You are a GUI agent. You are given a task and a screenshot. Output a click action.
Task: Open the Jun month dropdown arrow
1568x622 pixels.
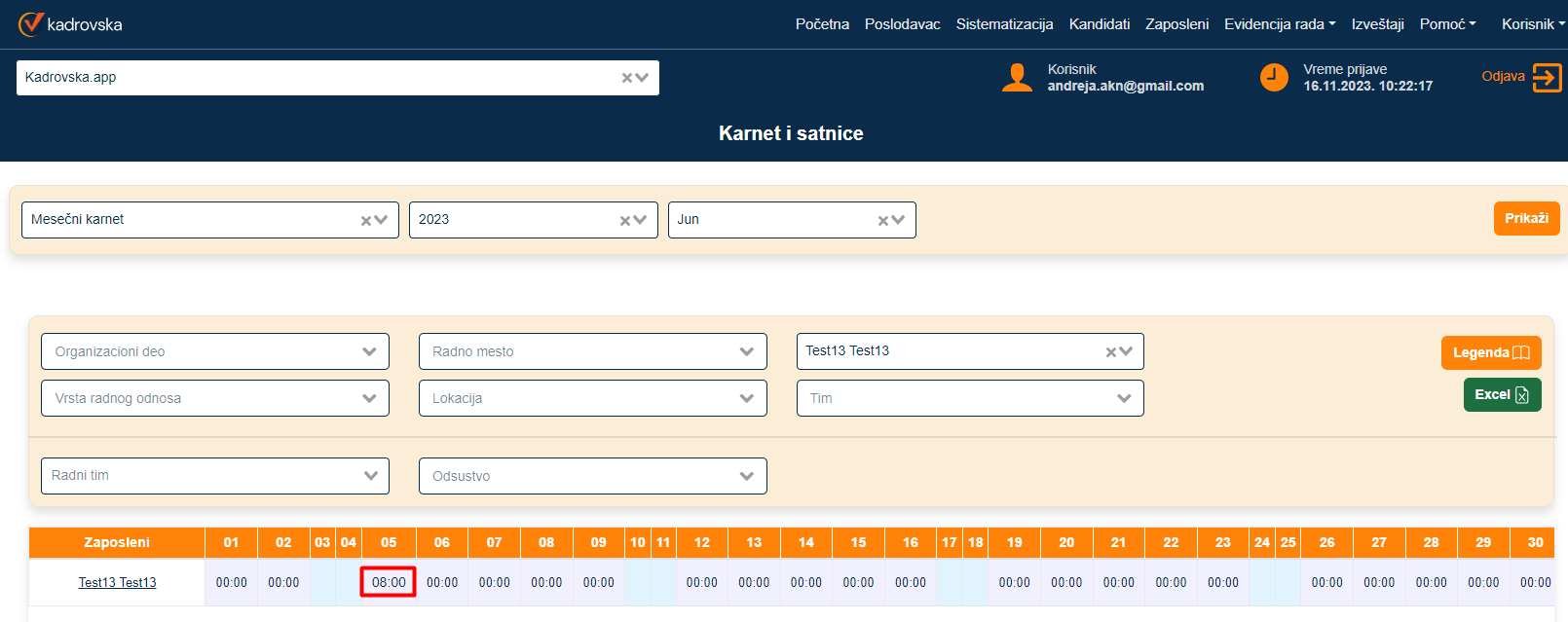tap(898, 220)
